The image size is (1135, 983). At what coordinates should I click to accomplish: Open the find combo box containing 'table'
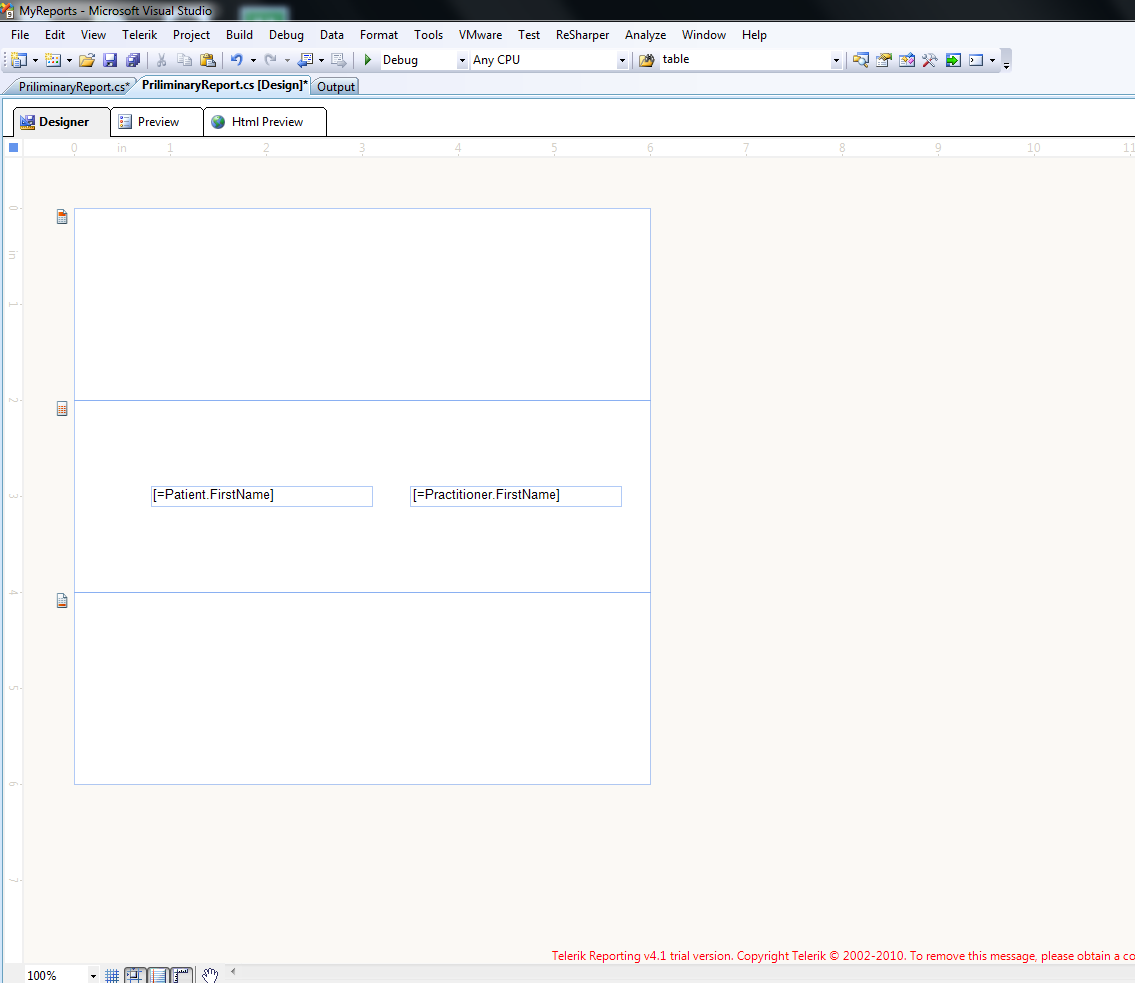[751, 60]
